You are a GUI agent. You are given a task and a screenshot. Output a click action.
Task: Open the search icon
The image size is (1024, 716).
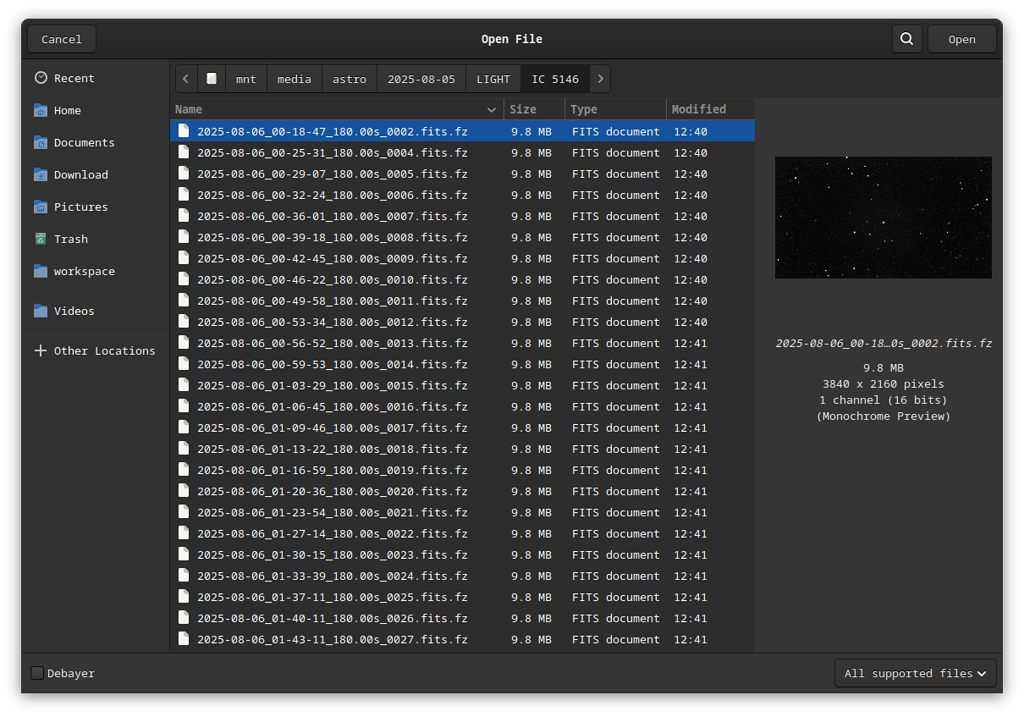pos(906,38)
